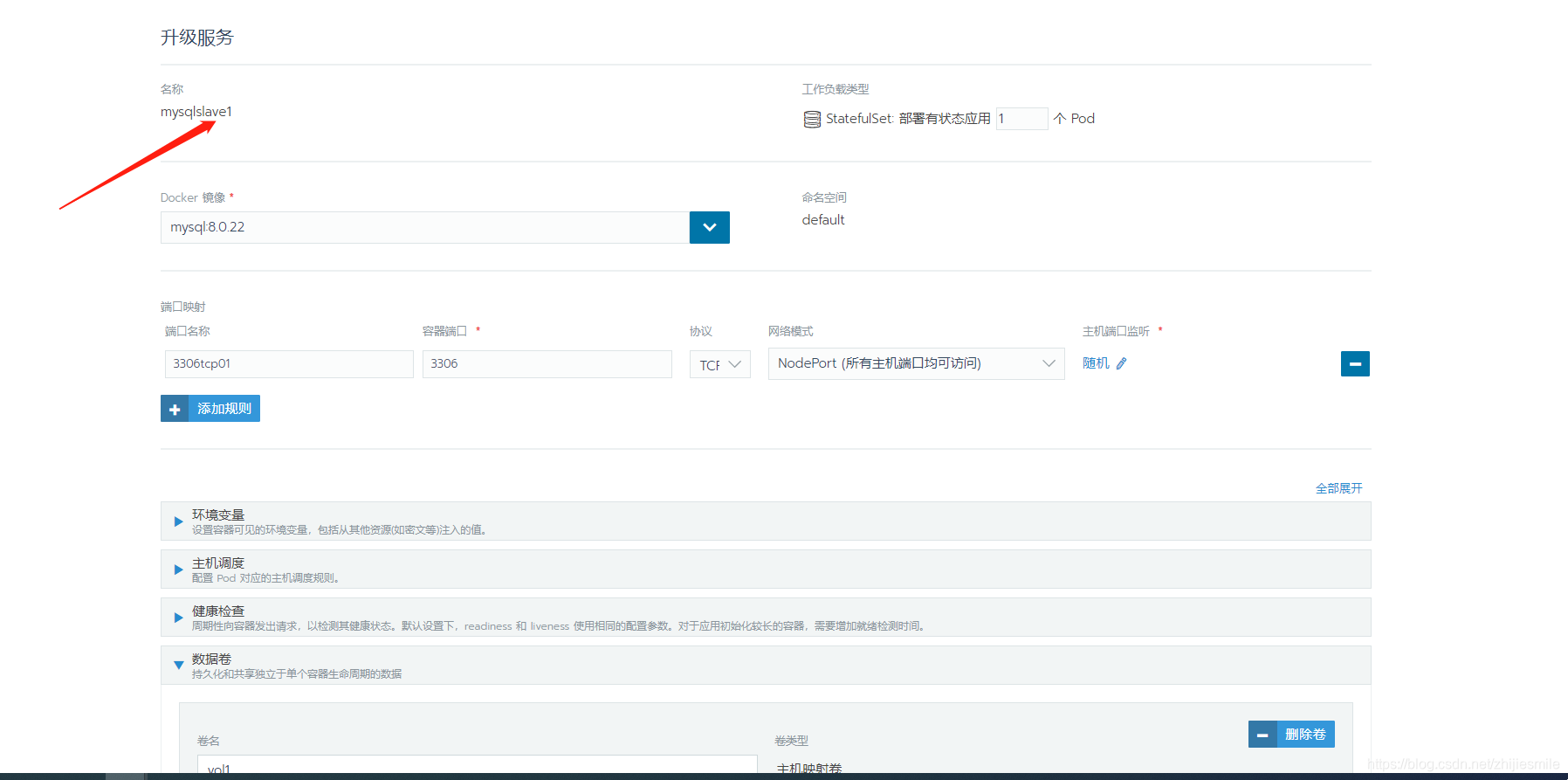Click the StatefulSet database icon
This screenshot has height=780, width=1568.
(812, 119)
